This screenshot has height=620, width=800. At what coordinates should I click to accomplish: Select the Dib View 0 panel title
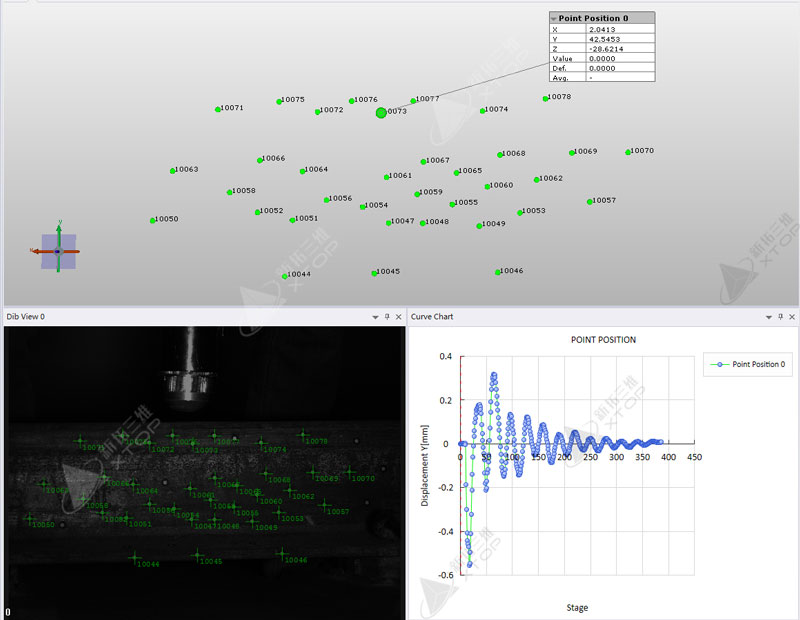(26, 317)
